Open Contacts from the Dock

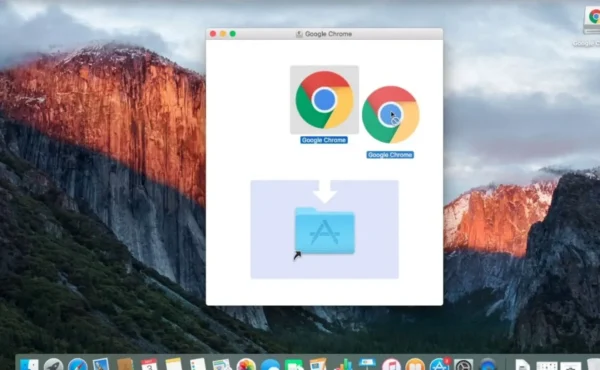point(125,364)
